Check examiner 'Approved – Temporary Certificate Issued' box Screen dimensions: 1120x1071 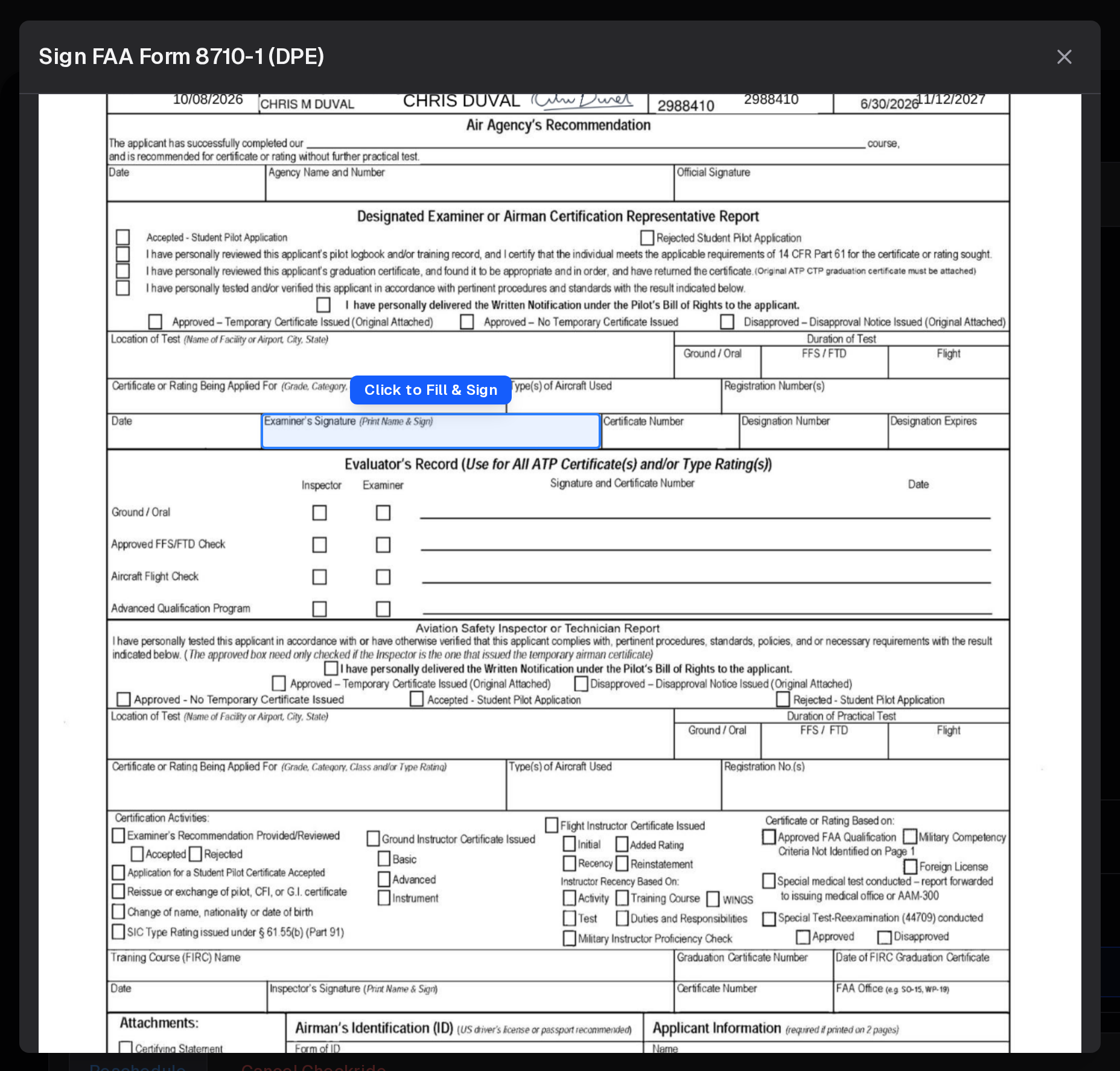pos(155,321)
